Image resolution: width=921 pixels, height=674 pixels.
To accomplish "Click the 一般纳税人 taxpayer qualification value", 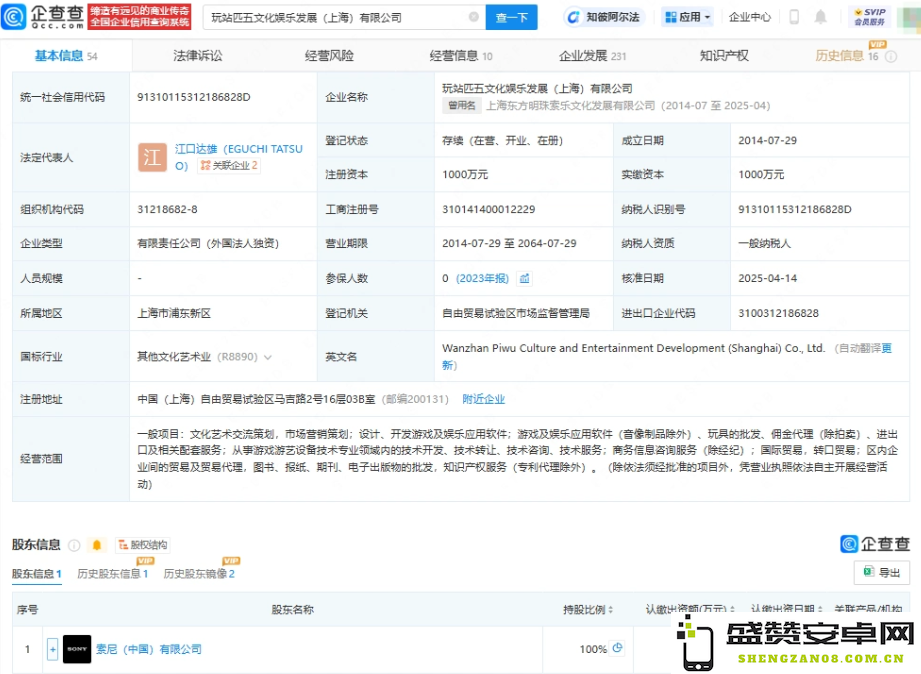I will pos(765,244).
